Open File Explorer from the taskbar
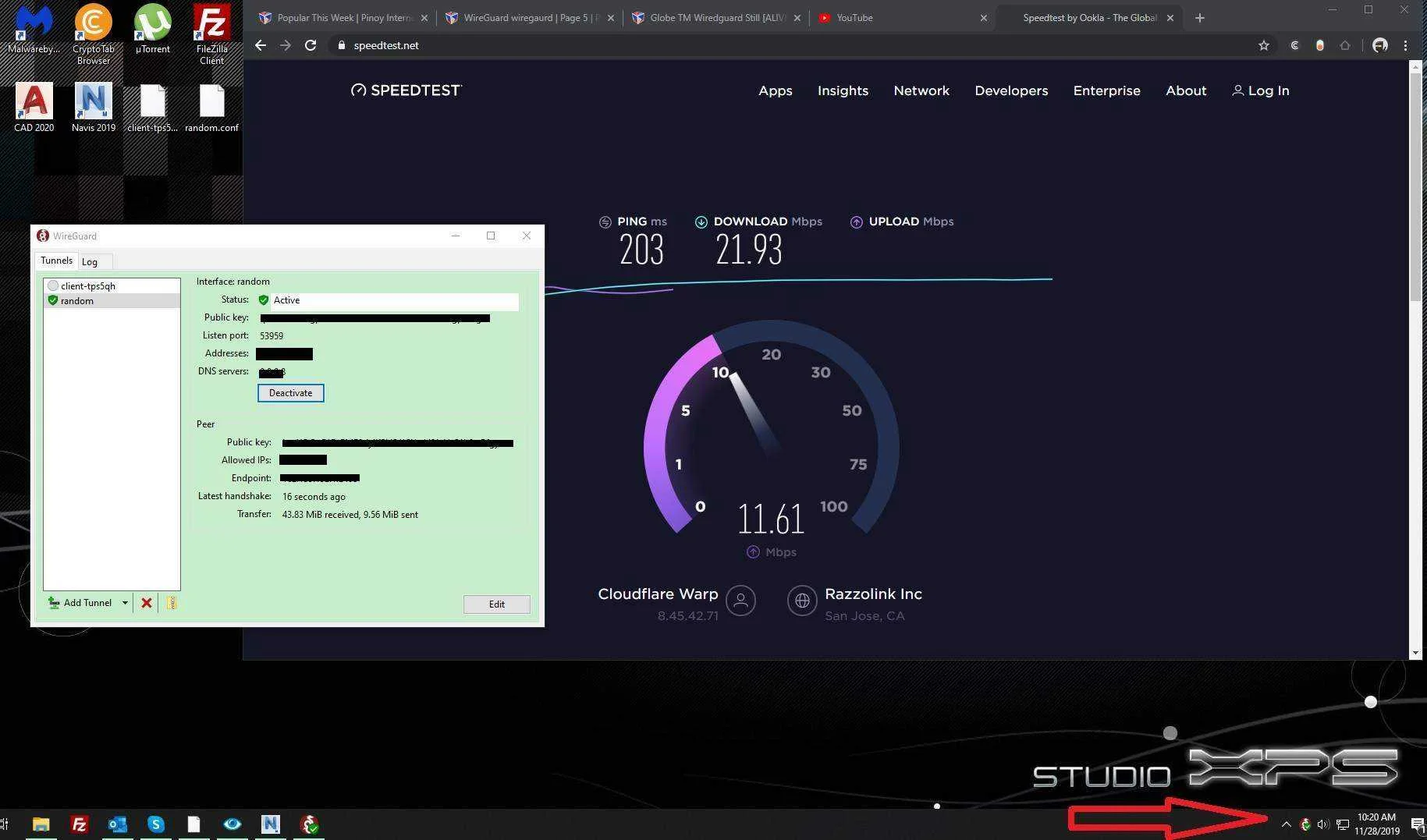This screenshot has width=1427, height=840. [x=41, y=824]
